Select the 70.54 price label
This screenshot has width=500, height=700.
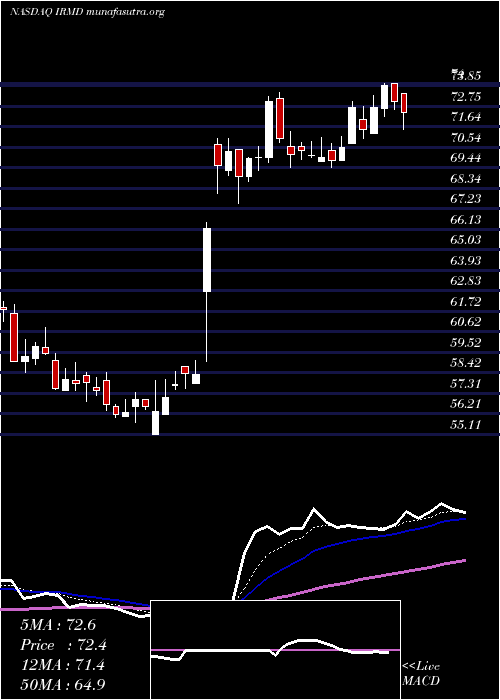466,137
